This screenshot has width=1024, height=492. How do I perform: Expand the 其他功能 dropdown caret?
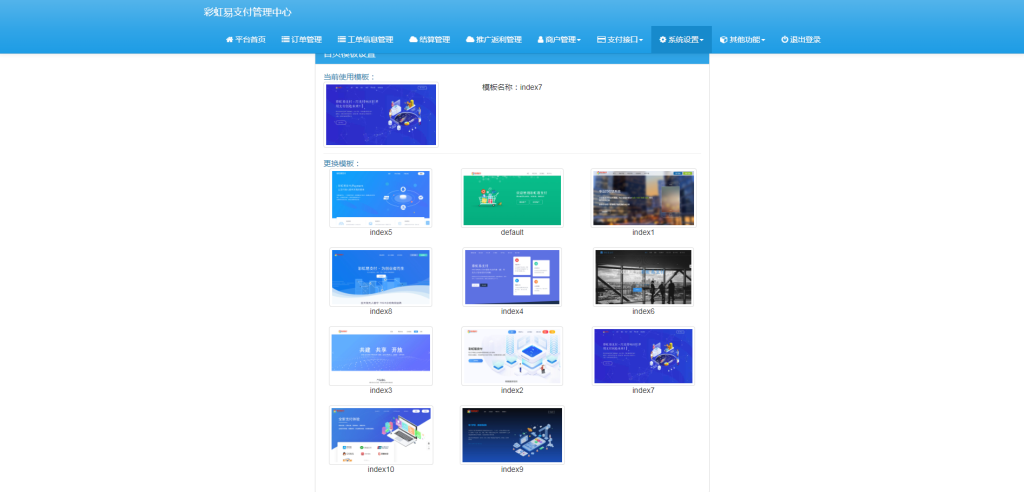coord(763,41)
